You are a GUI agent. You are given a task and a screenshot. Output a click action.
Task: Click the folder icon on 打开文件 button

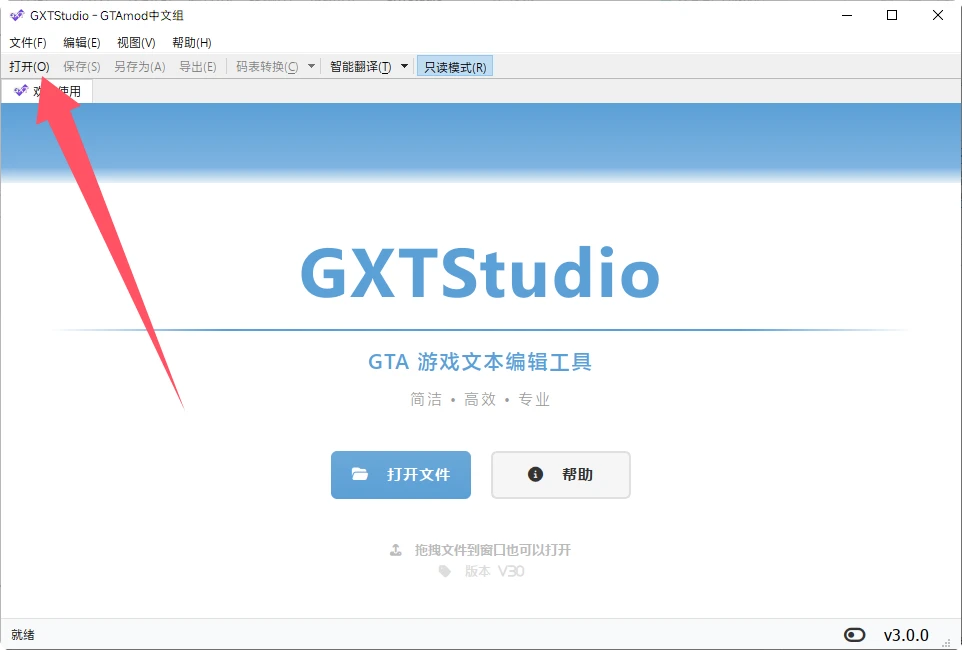click(360, 474)
